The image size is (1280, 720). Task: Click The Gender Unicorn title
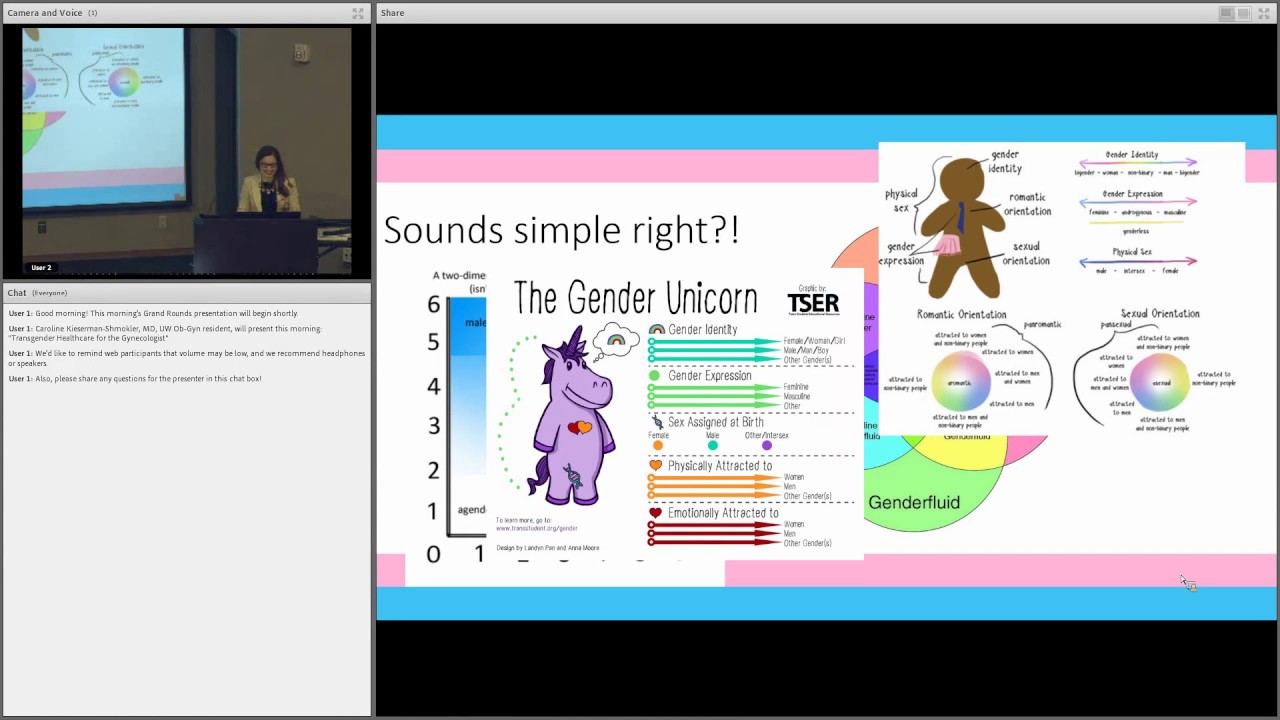635,298
